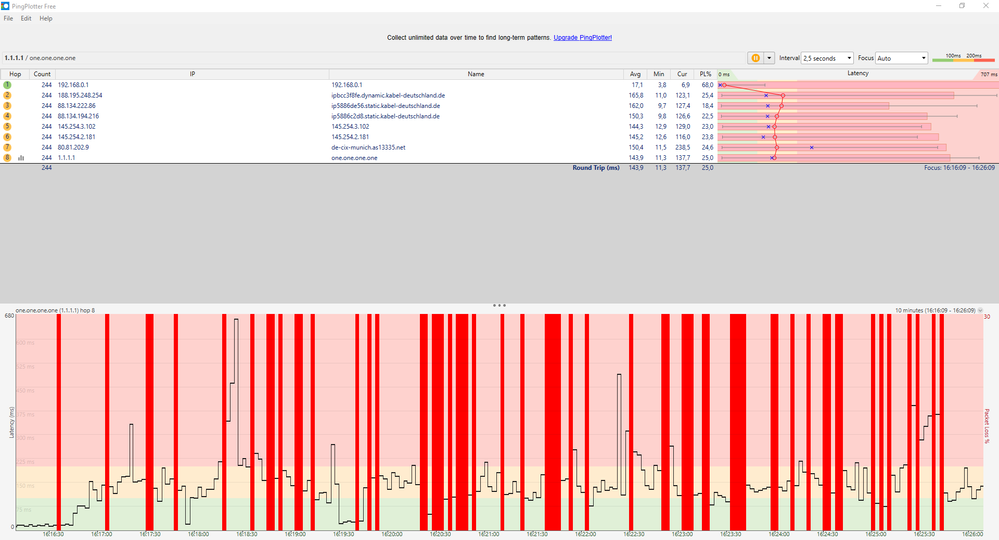Click average latency value 165,8

636,95
